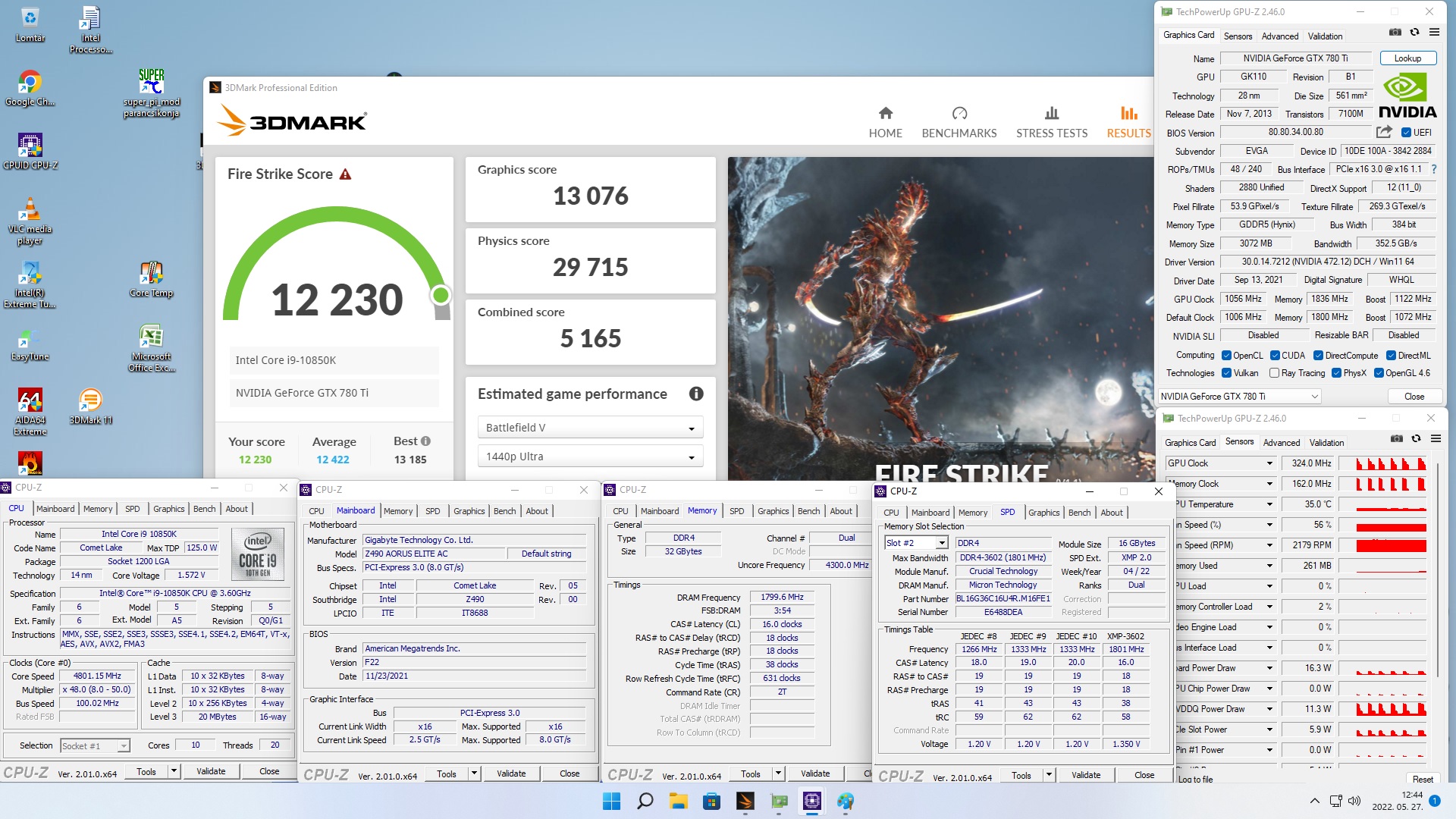Image resolution: width=1456 pixels, height=819 pixels.
Task: Open CPUID CPU-Z desktop shortcut
Action: pyautogui.click(x=30, y=151)
